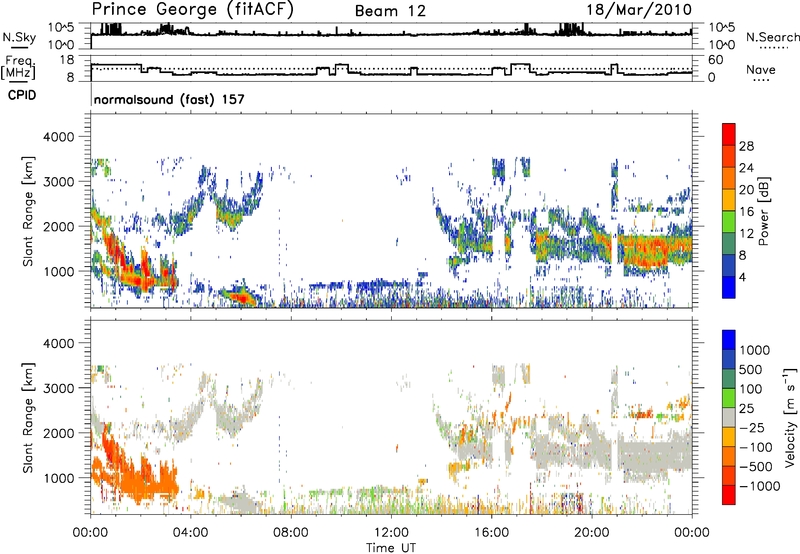Click the '2000' tick in the Power panel
The width and height of the screenshot is (800, 554).
click(x=58, y=226)
